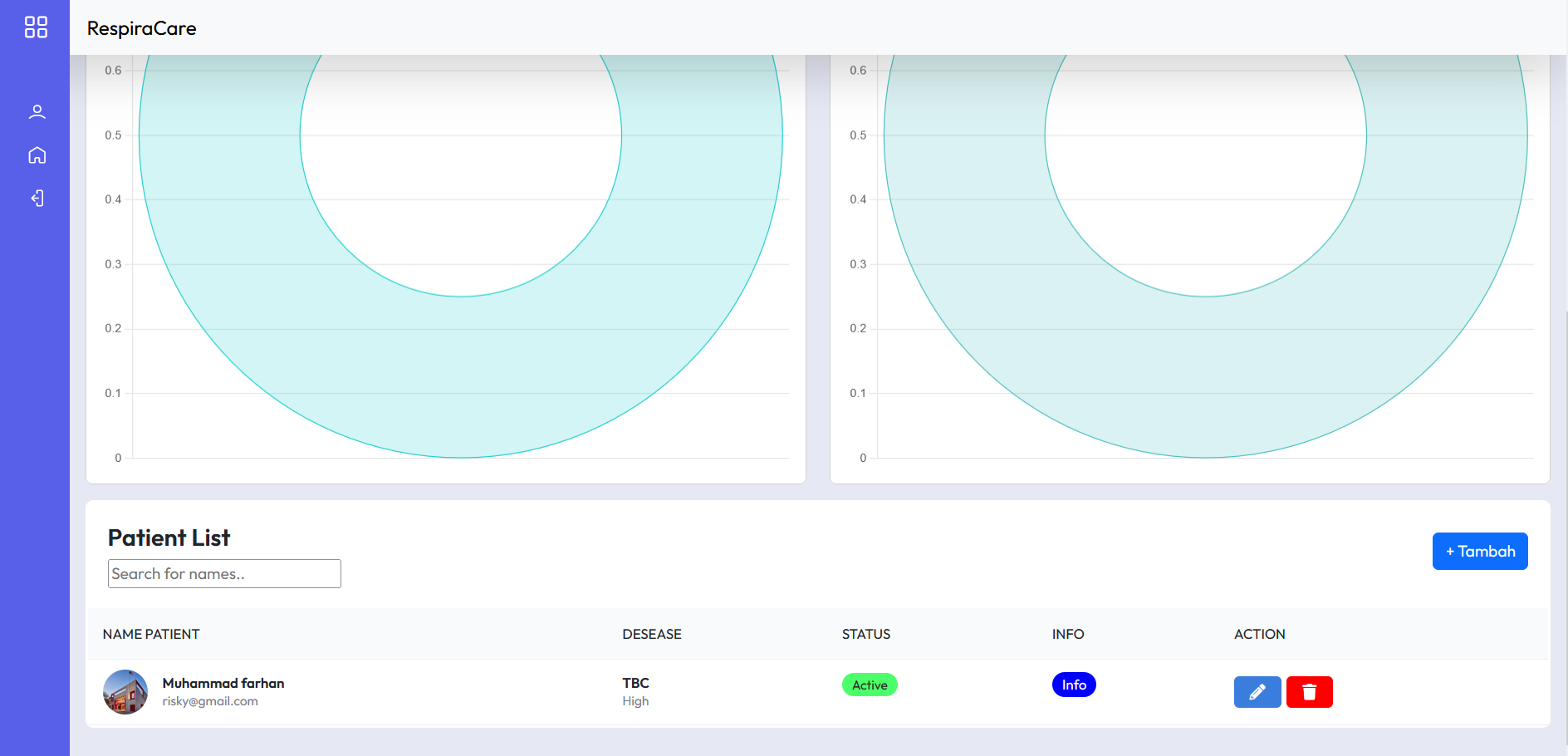Click the TBC disease cell

point(636,683)
